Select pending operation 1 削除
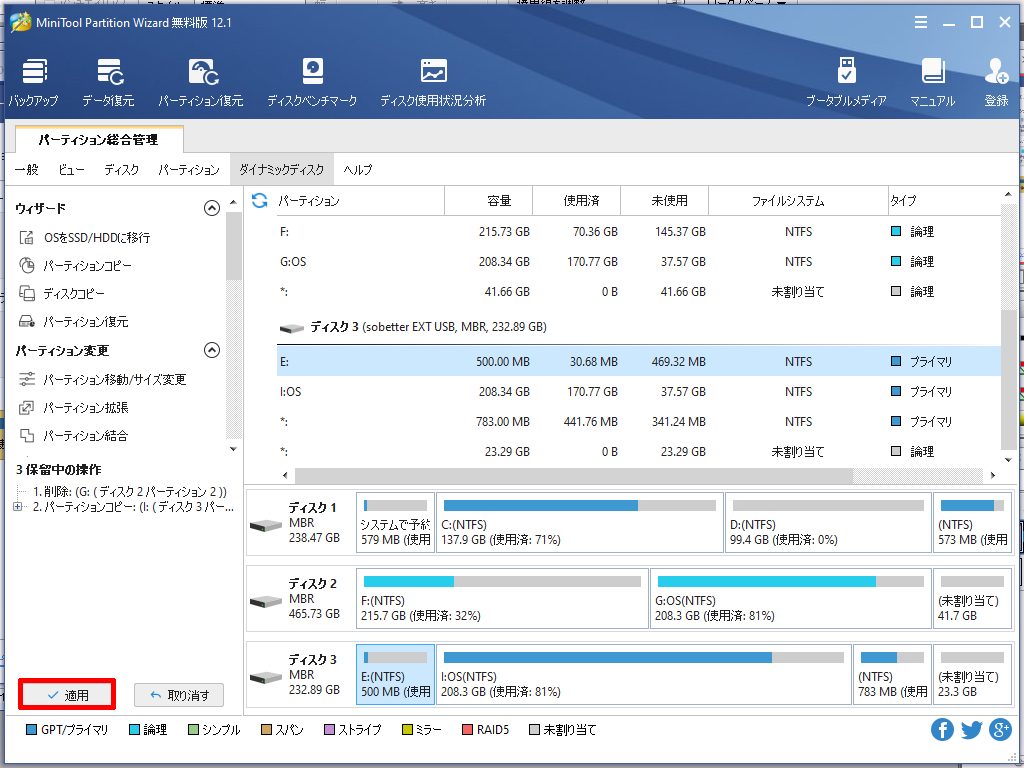This screenshot has height=768, width=1024. pyautogui.click(x=130, y=492)
